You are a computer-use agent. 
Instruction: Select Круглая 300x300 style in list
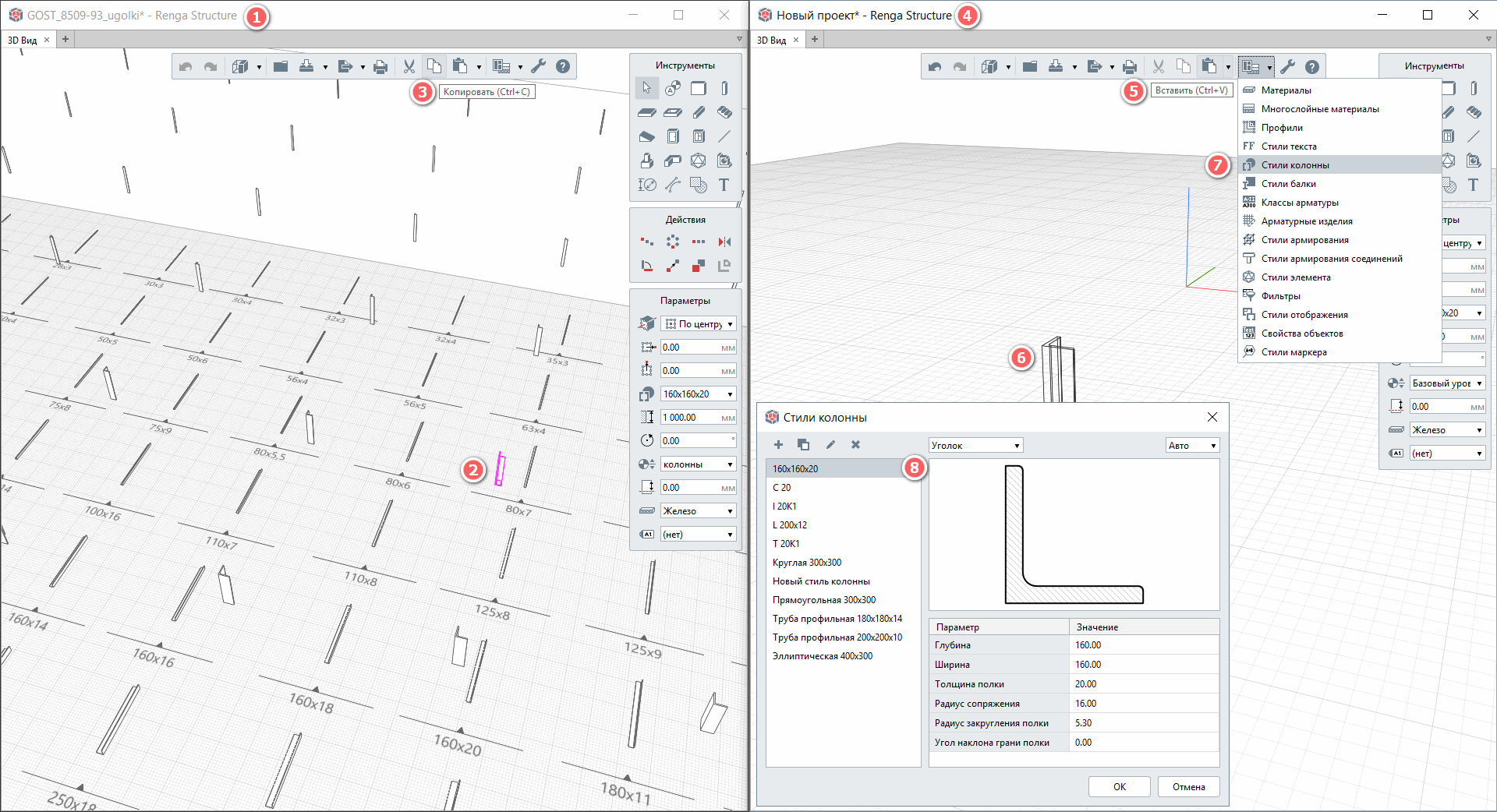[843, 563]
